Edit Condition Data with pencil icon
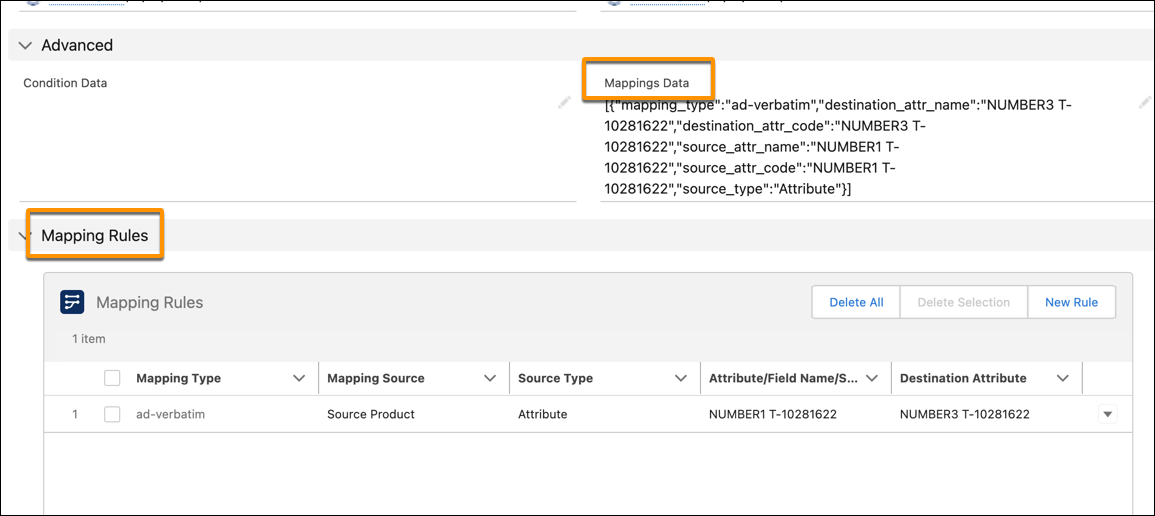The width and height of the screenshot is (1155, 516). pyautogui.click(x=565, y=102)
